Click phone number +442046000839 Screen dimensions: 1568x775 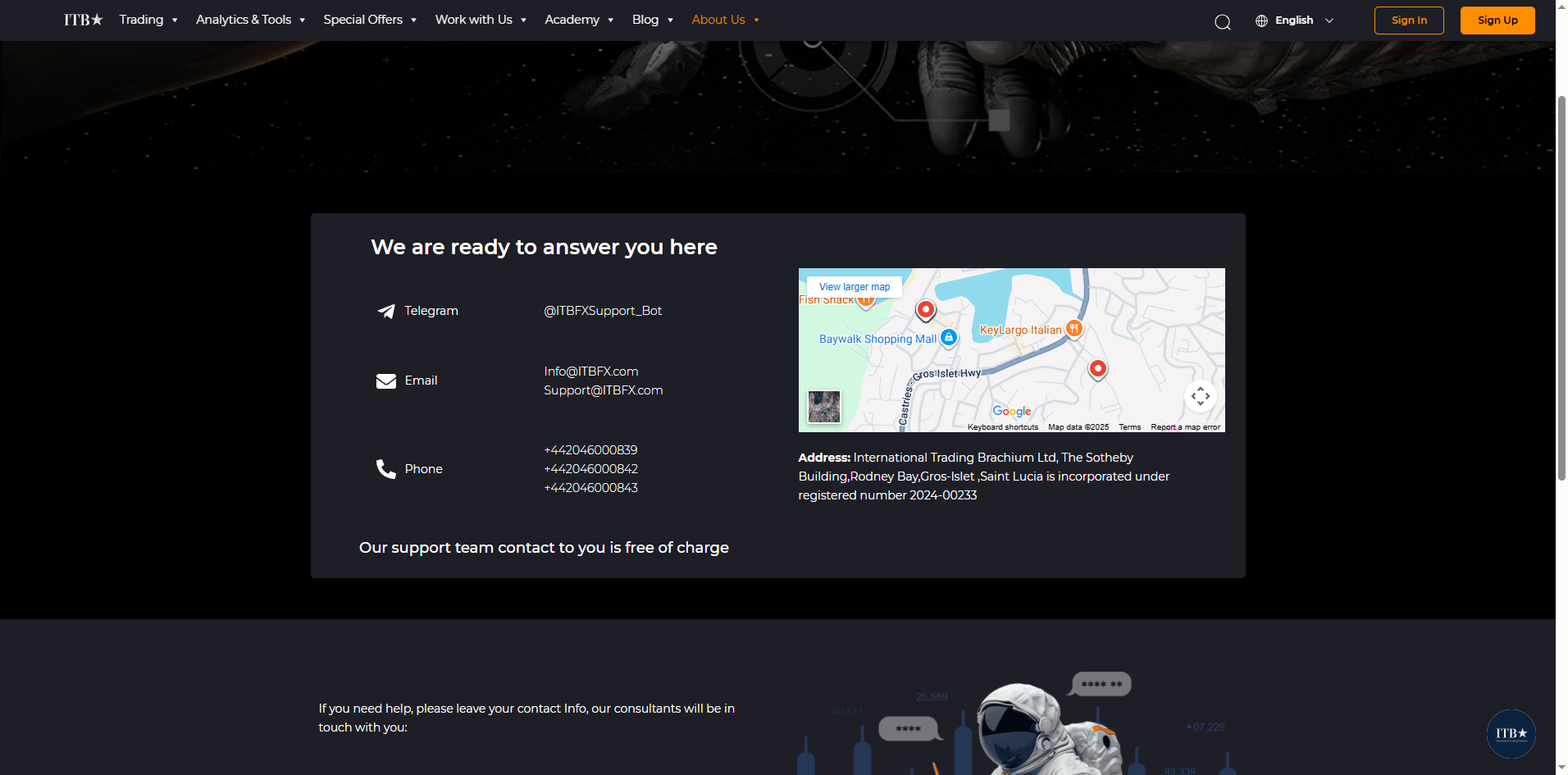coord(590,450)
